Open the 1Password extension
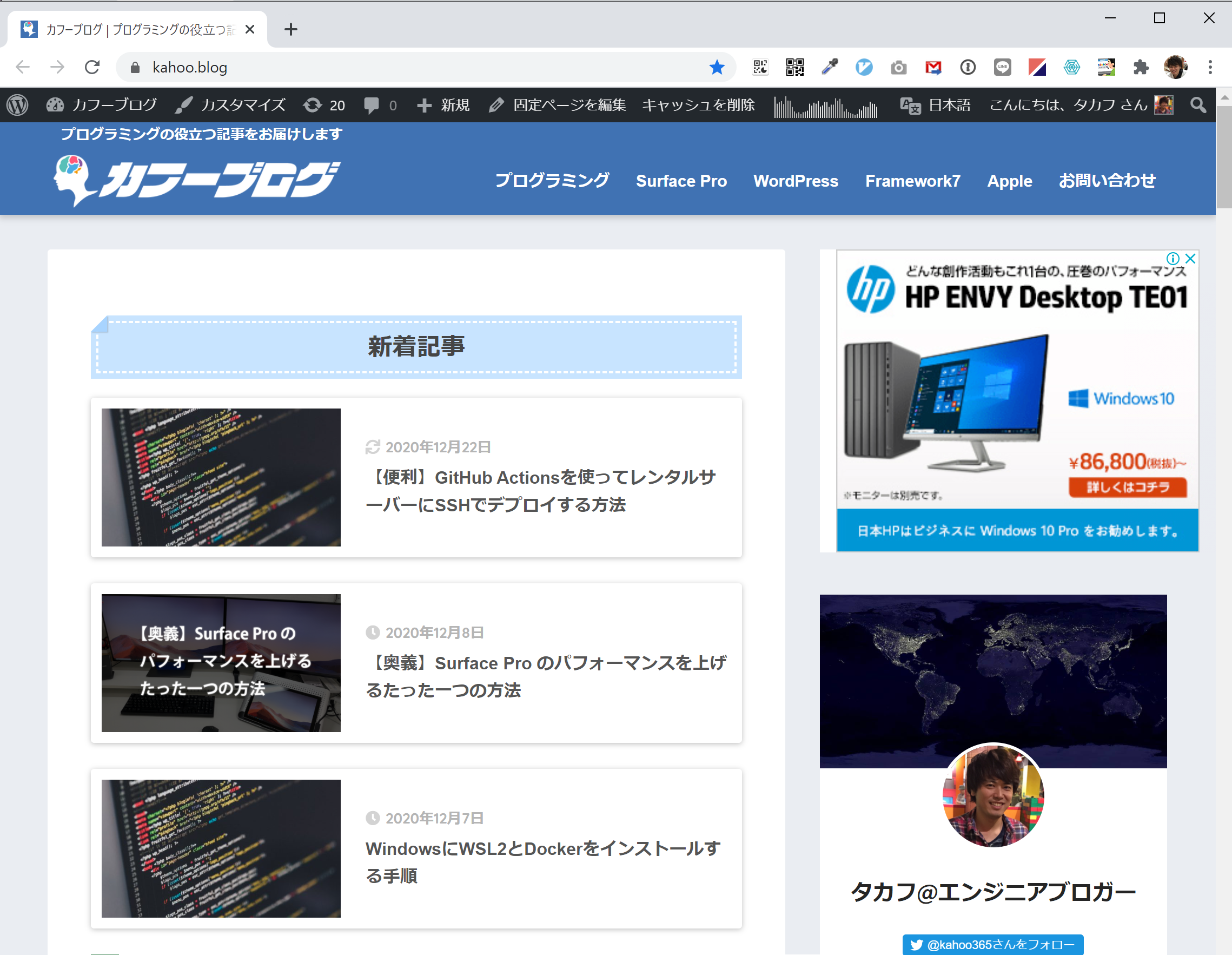Image resolution: width=1232 pixels, height=955 pixels. coord(968,67)
